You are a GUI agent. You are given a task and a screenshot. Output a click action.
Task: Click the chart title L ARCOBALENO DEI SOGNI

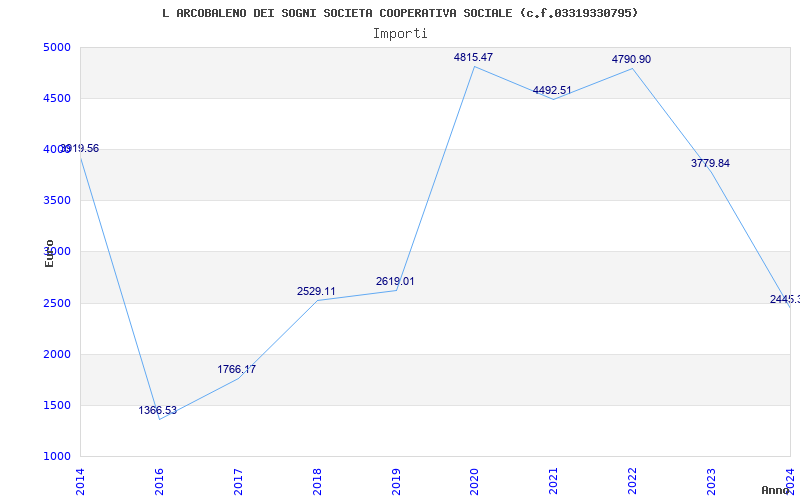point(400,13)
